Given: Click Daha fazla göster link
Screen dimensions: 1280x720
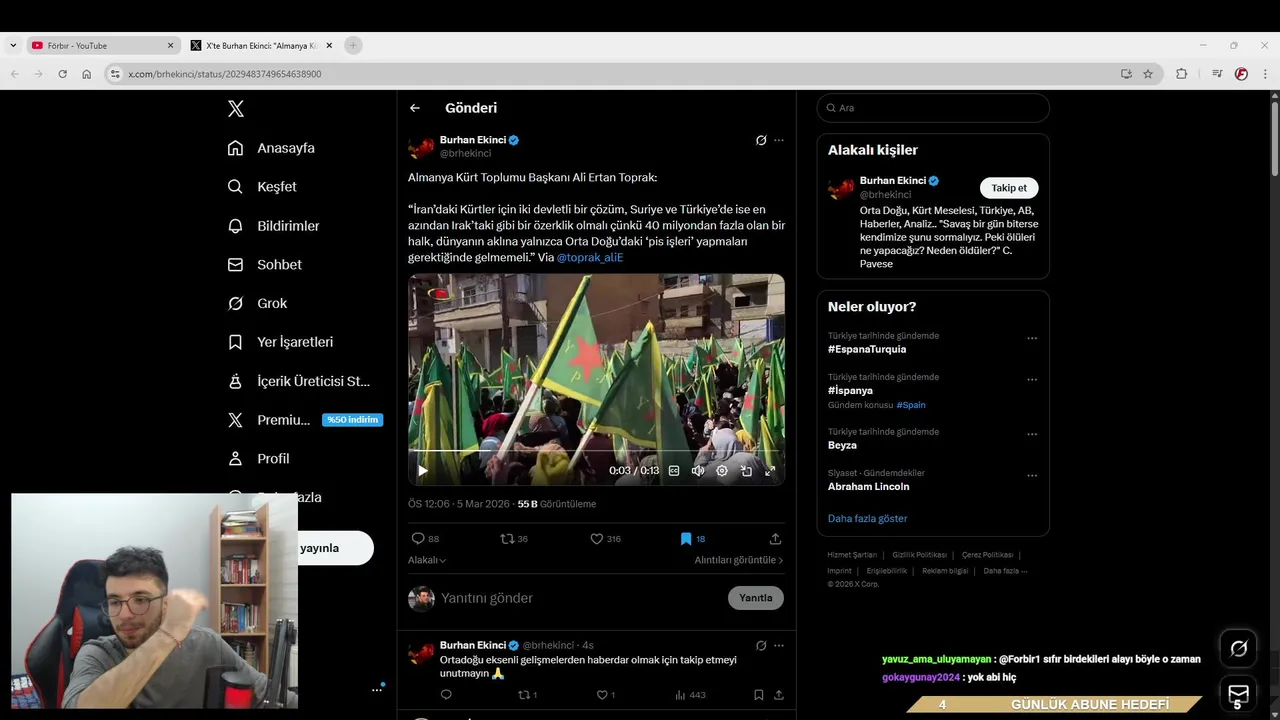Looking at the screenshot, I should [868, 518].
